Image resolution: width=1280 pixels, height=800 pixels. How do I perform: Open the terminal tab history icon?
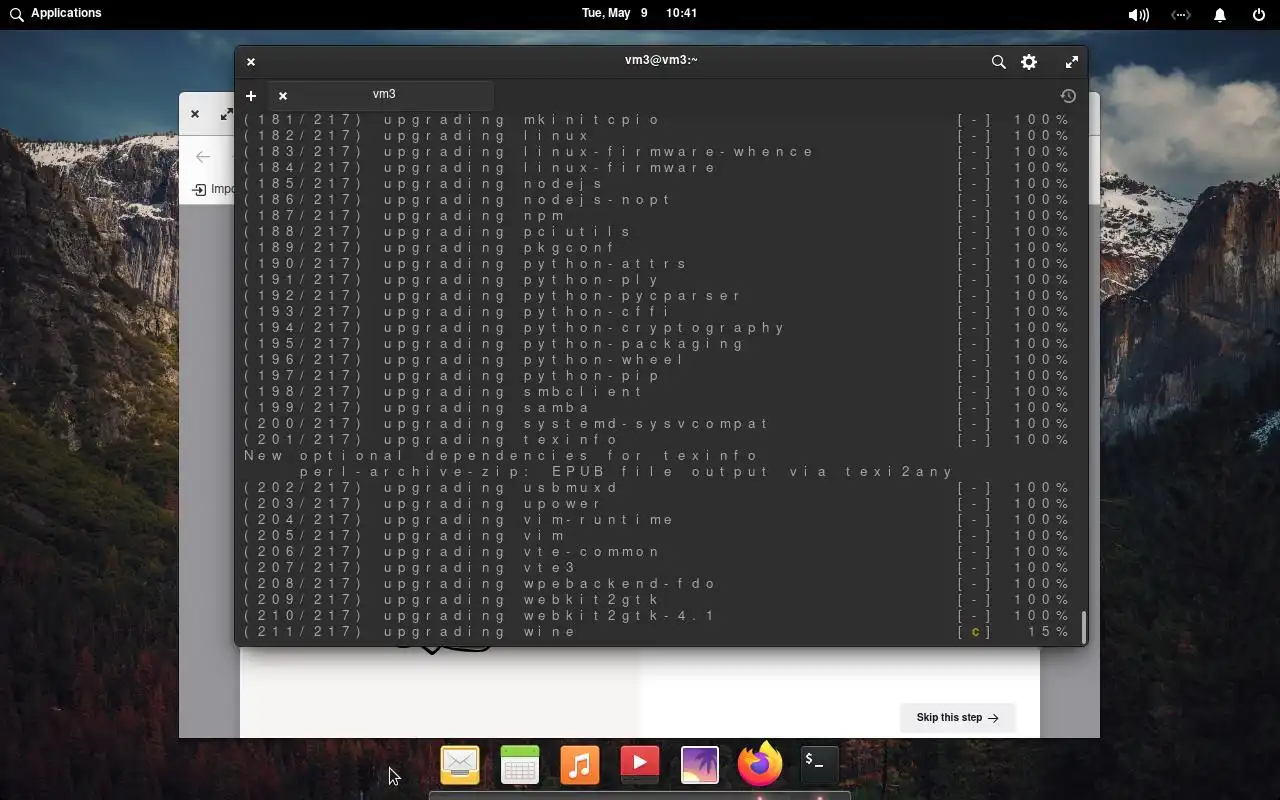point(1068,96)
